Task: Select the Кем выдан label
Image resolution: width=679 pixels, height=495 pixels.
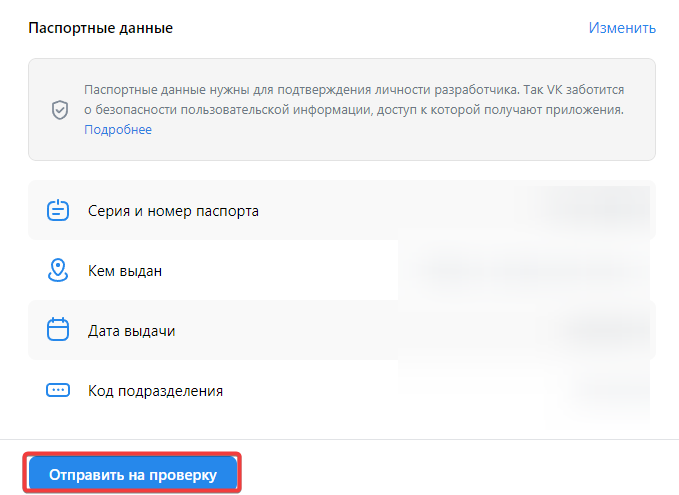Action: (x=125, y=271)
